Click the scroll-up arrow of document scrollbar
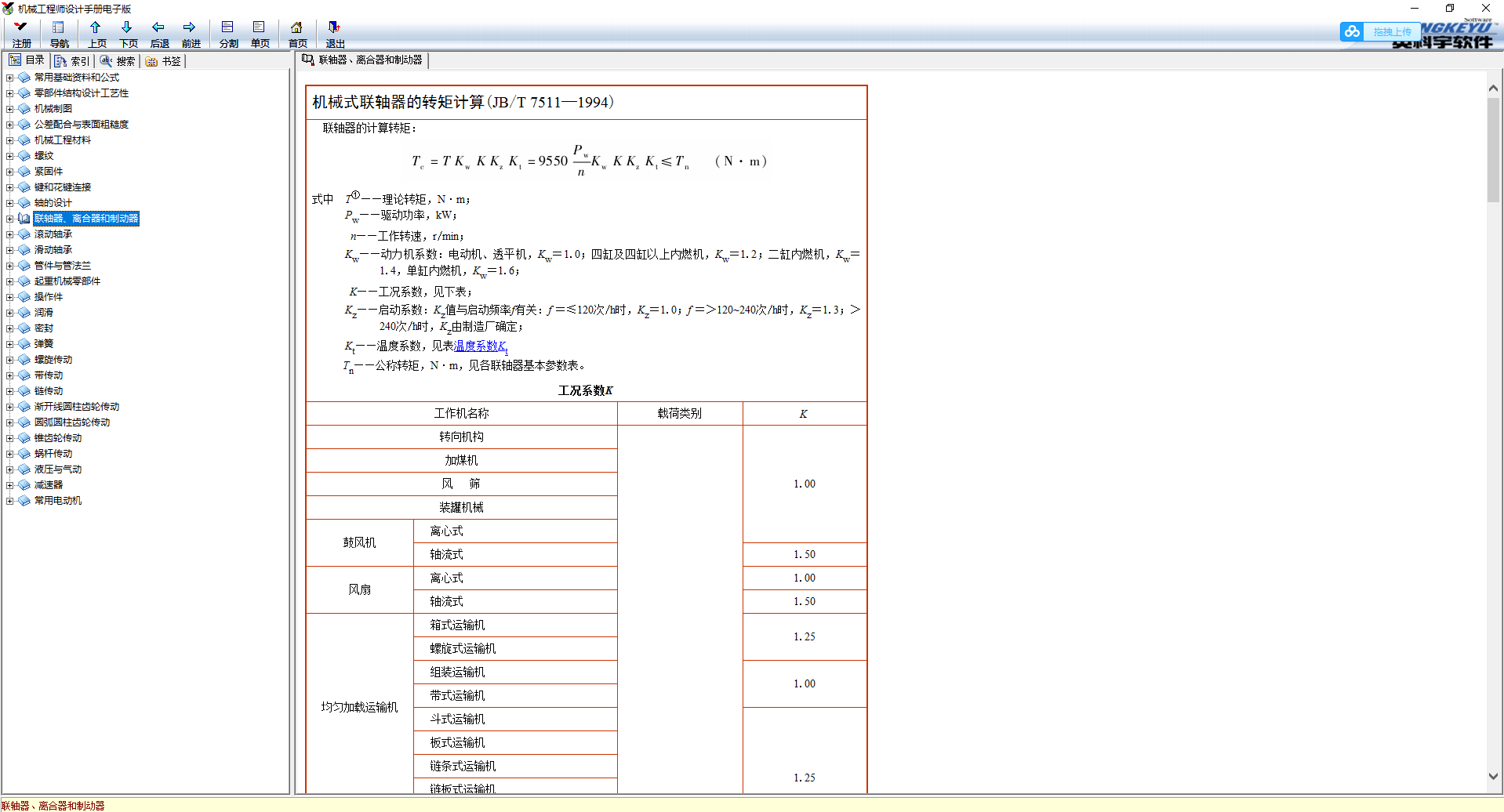1504x812 pixels. click(1494, 89)
